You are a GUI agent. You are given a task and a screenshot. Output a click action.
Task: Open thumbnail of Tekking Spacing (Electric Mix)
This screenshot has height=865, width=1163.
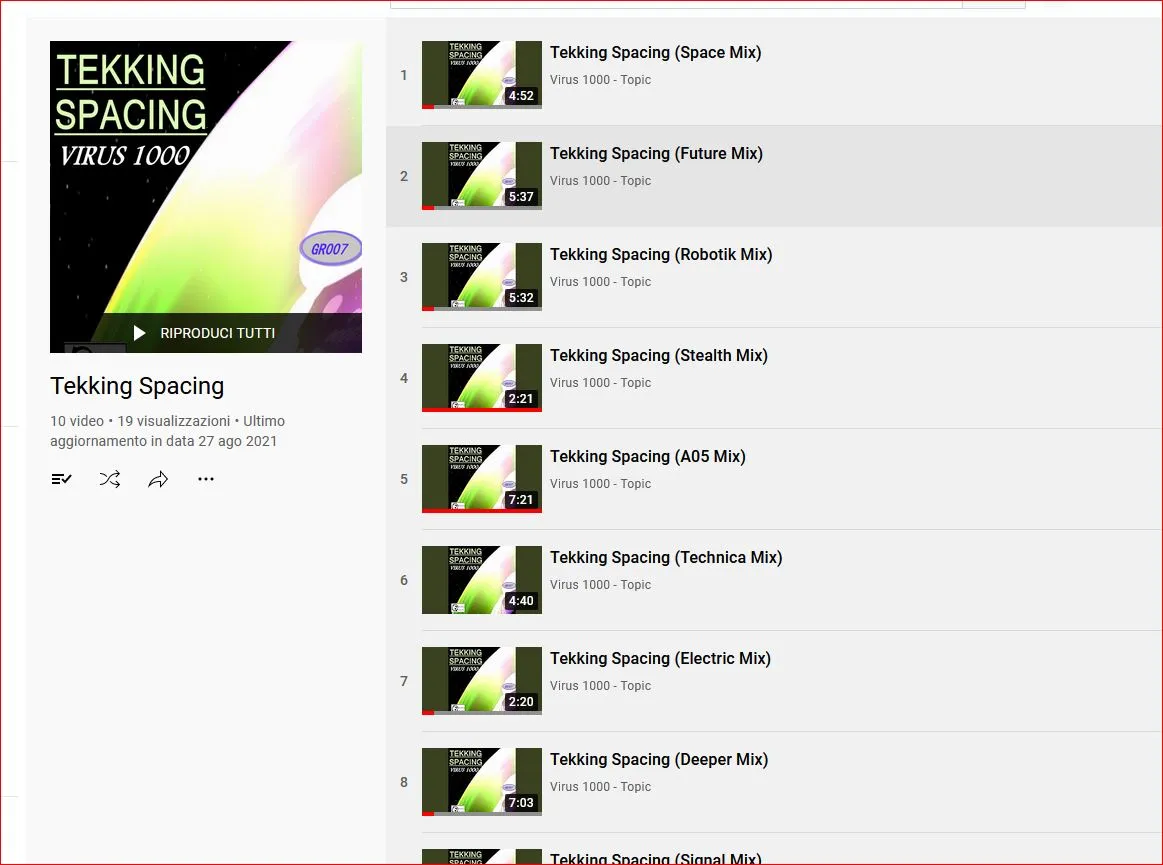point(481,680)
